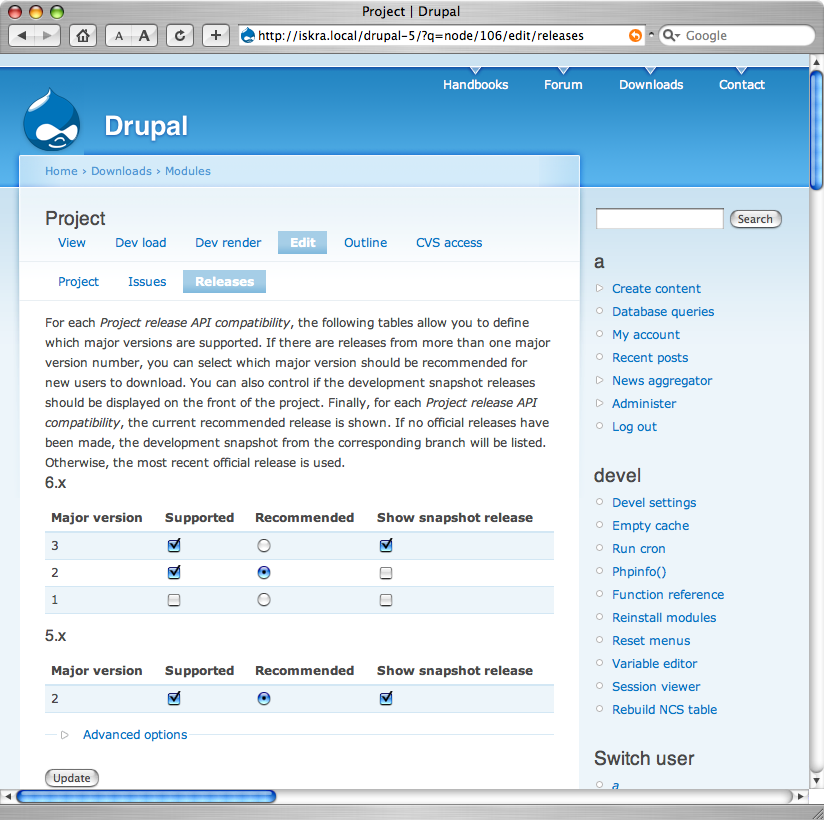Click the sidebar search text field

(x=659, y=219)
